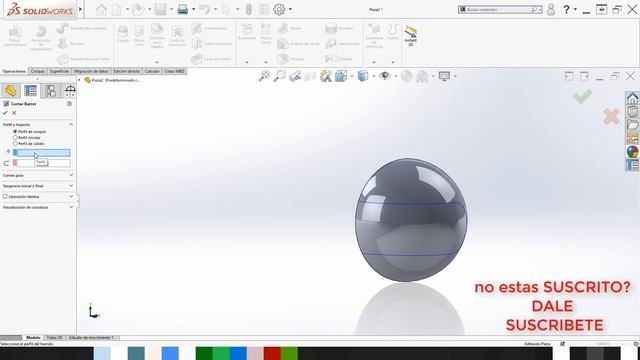Expand Tangencia inicial y final section
640x360 pixels.
point(71,186)
